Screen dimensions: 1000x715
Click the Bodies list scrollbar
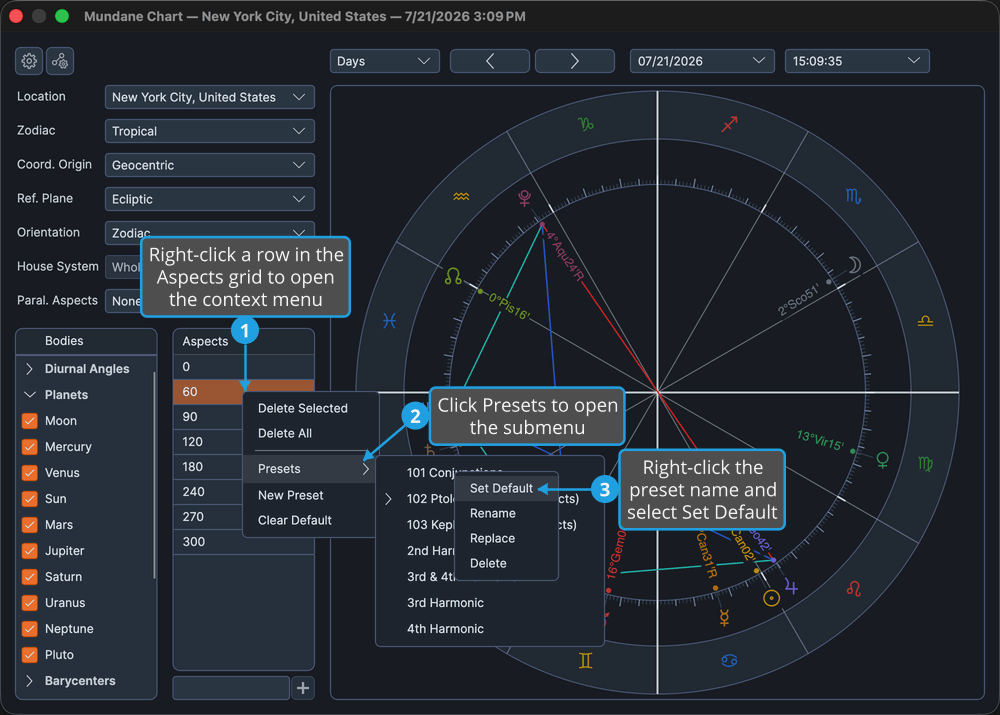pyautogui.click(x=154, y=475)
